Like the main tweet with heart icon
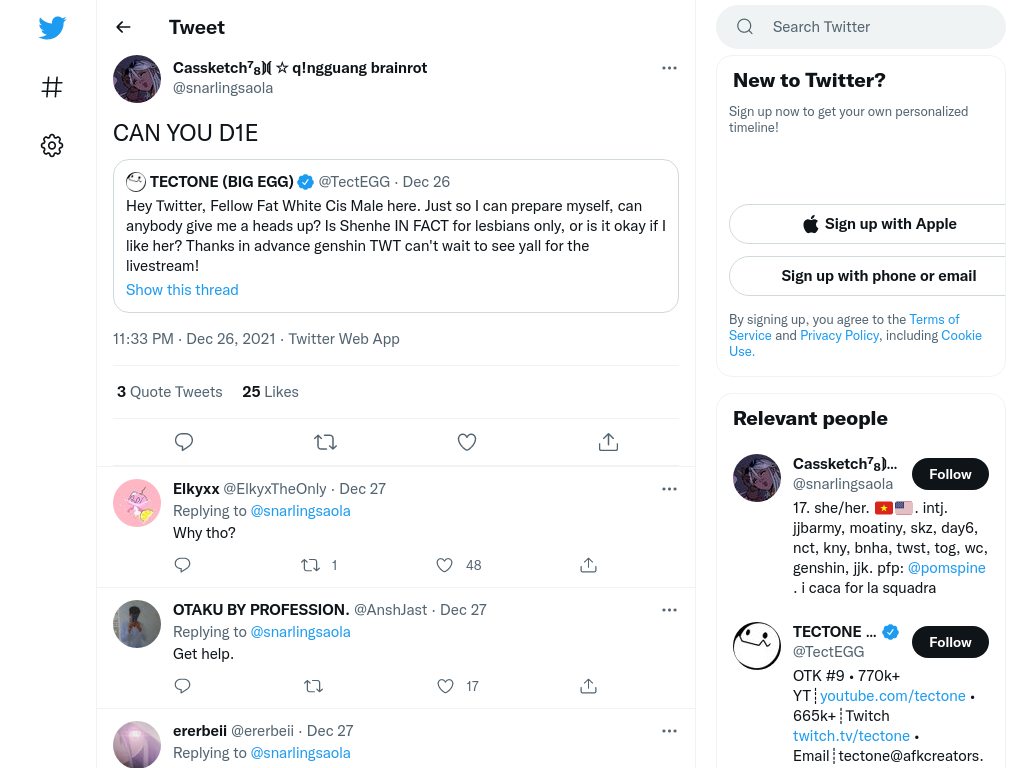The image size is (1024, 768). click(x=467, y=442)
